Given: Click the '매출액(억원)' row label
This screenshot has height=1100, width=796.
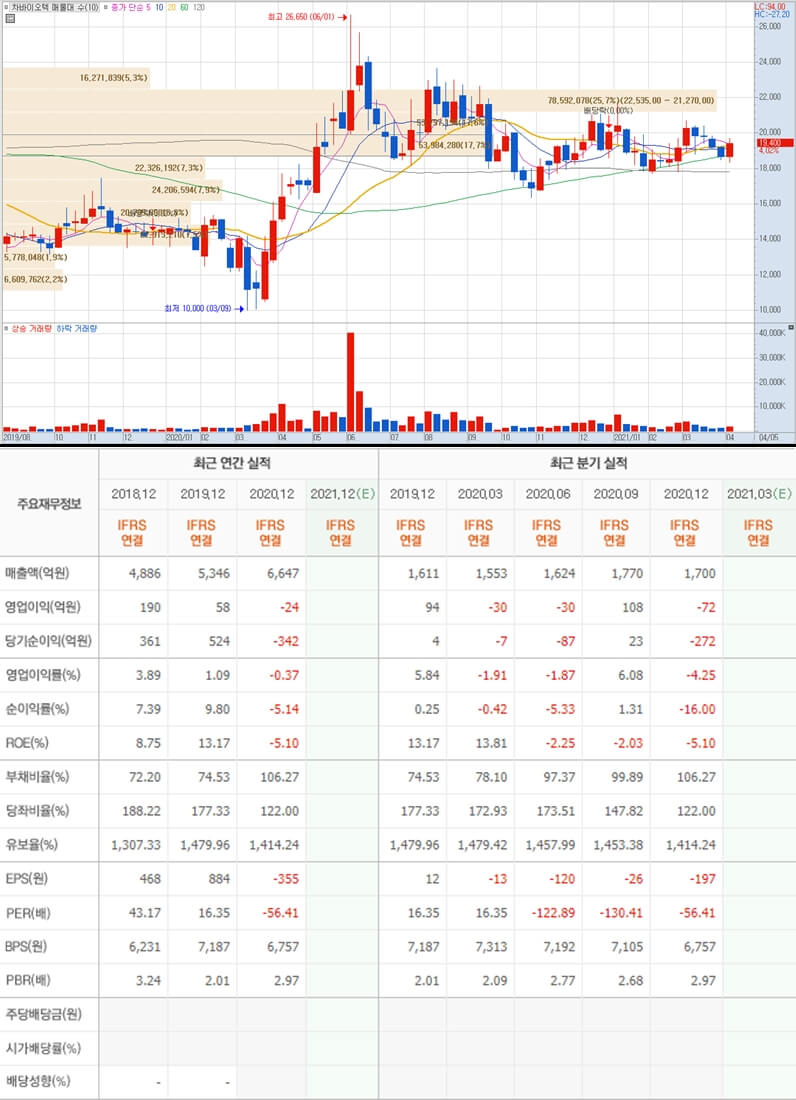Looking at the screenshot, I should tap(39, 573).
